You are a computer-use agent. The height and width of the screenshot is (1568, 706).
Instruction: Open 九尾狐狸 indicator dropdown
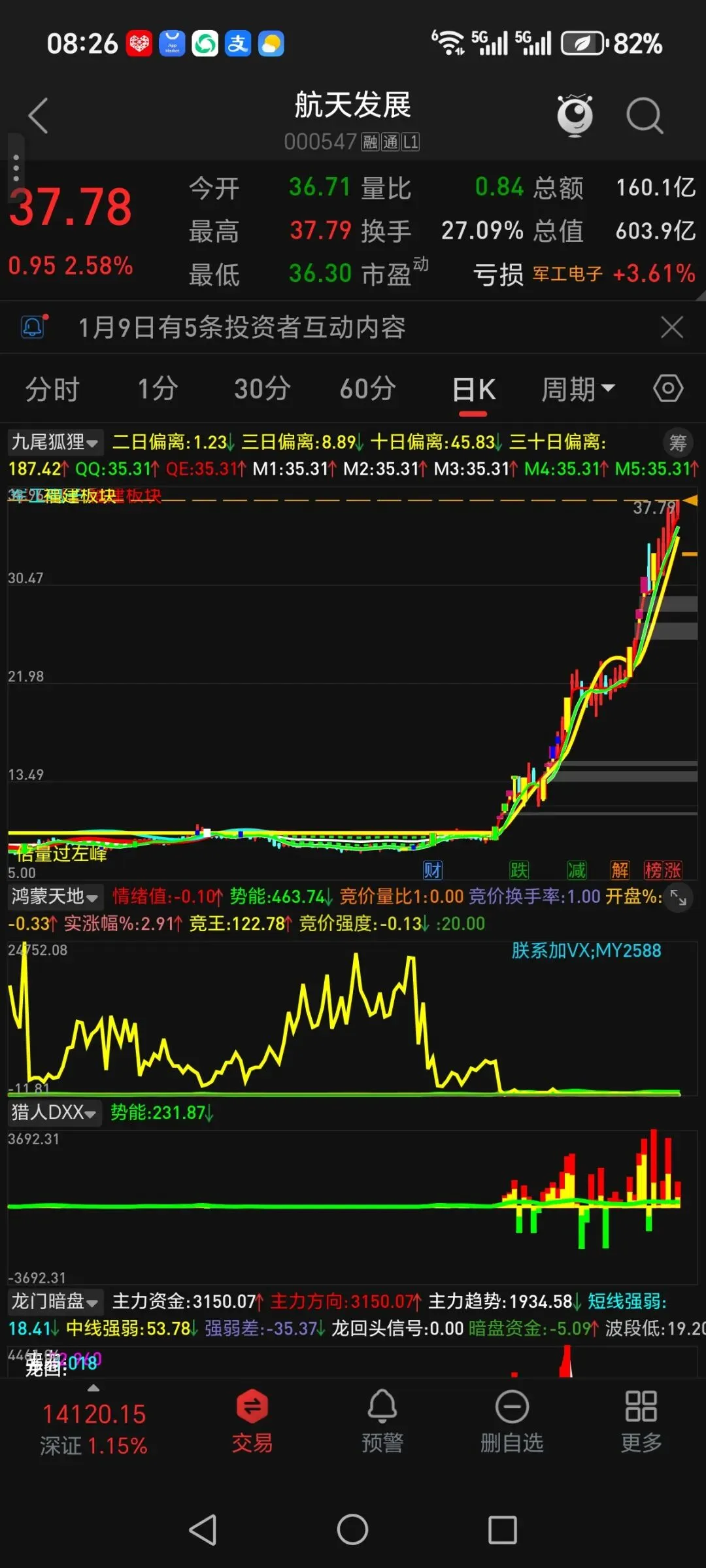pyautogui.click(x=55, y=442)
